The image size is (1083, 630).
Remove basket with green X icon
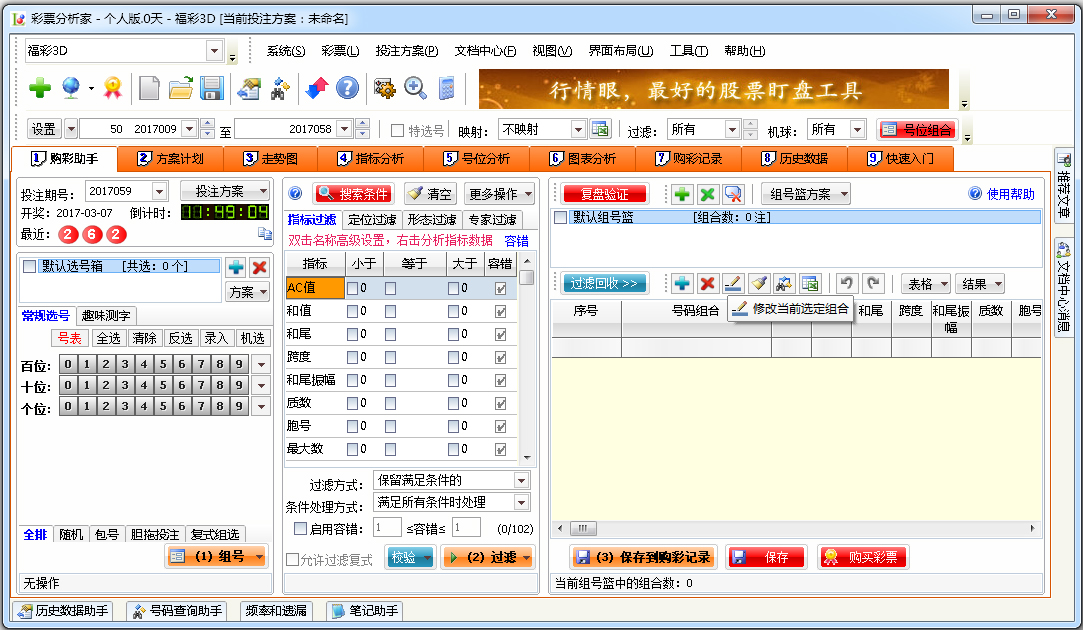click(x=707, y=194)
